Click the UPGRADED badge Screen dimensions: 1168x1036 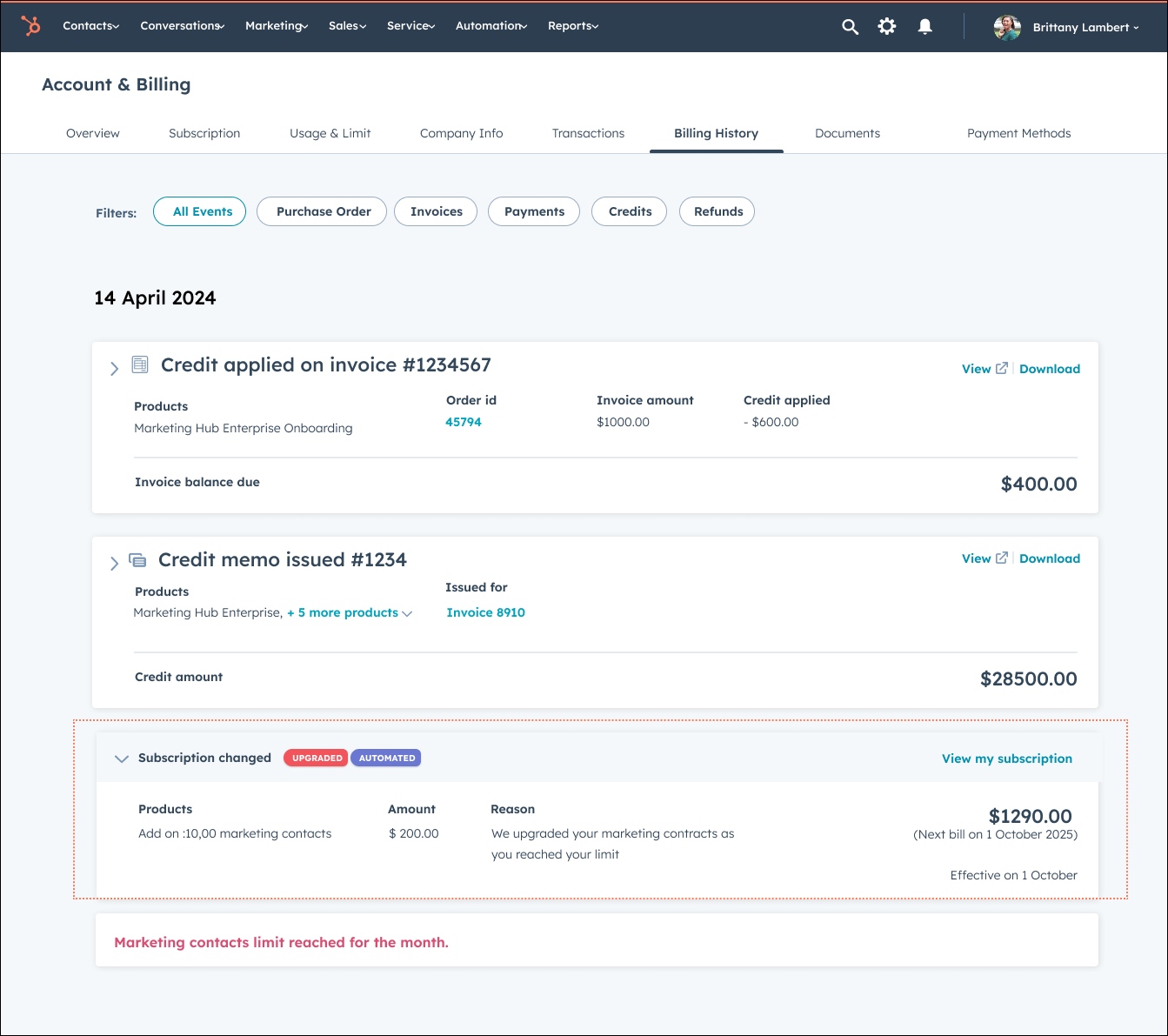[316, 758]
